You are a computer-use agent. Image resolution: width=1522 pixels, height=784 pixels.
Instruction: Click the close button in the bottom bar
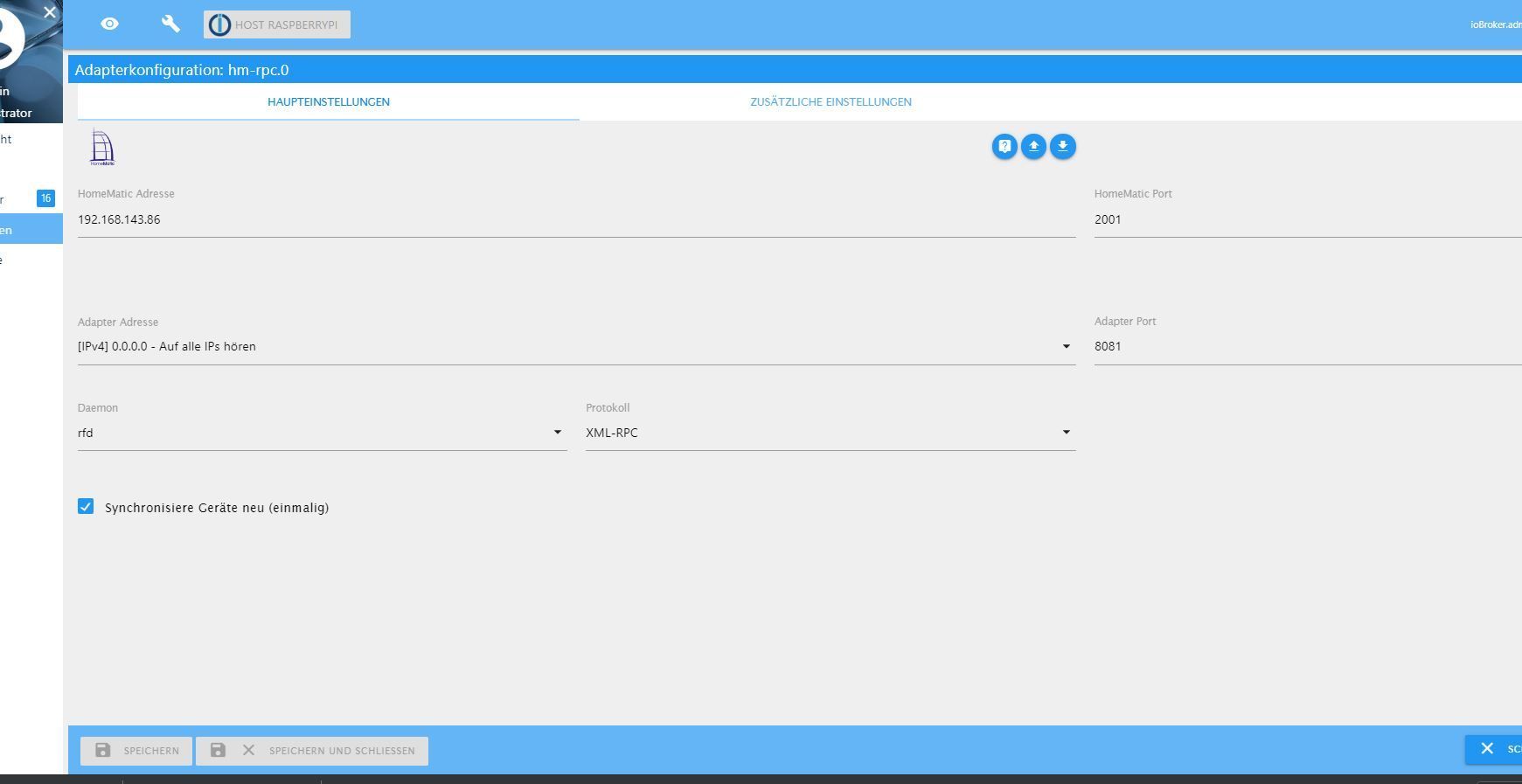[x=1493, y=749]
